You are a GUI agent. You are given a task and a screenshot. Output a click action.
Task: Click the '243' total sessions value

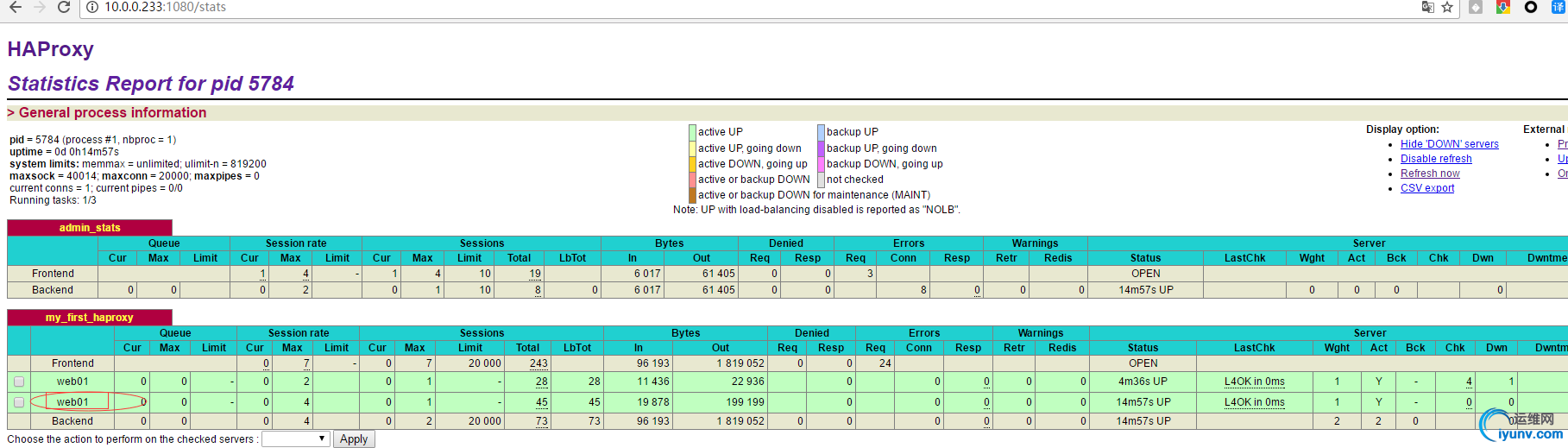coord(538,363)
